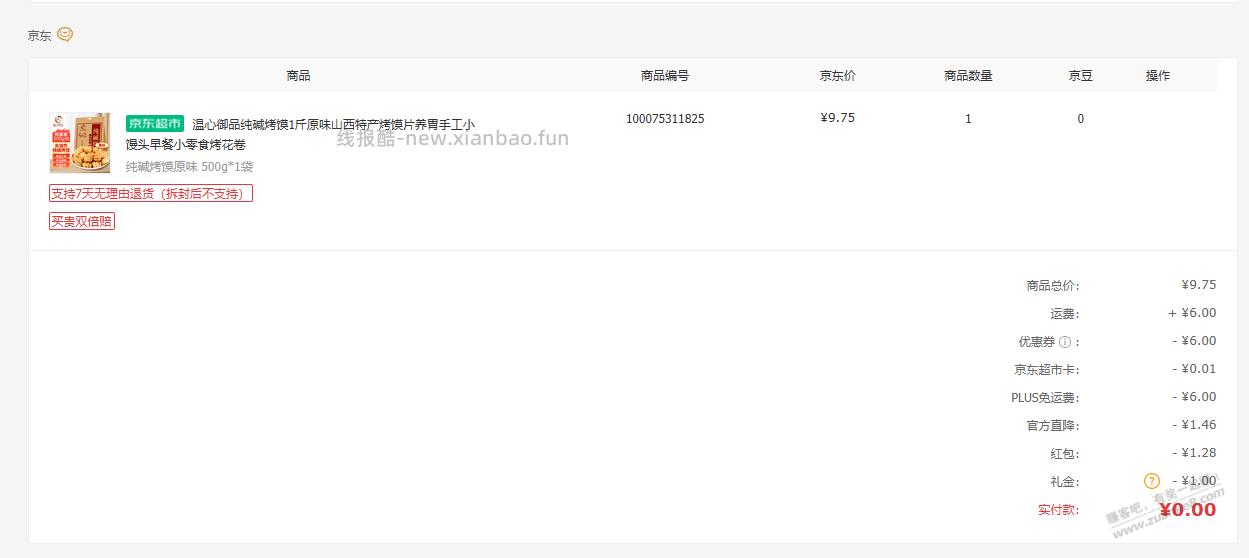Click the 商品编号 column header
The height and width of the screenshot is (558, 1249).
pyautogui.click(x=665, y=76)
